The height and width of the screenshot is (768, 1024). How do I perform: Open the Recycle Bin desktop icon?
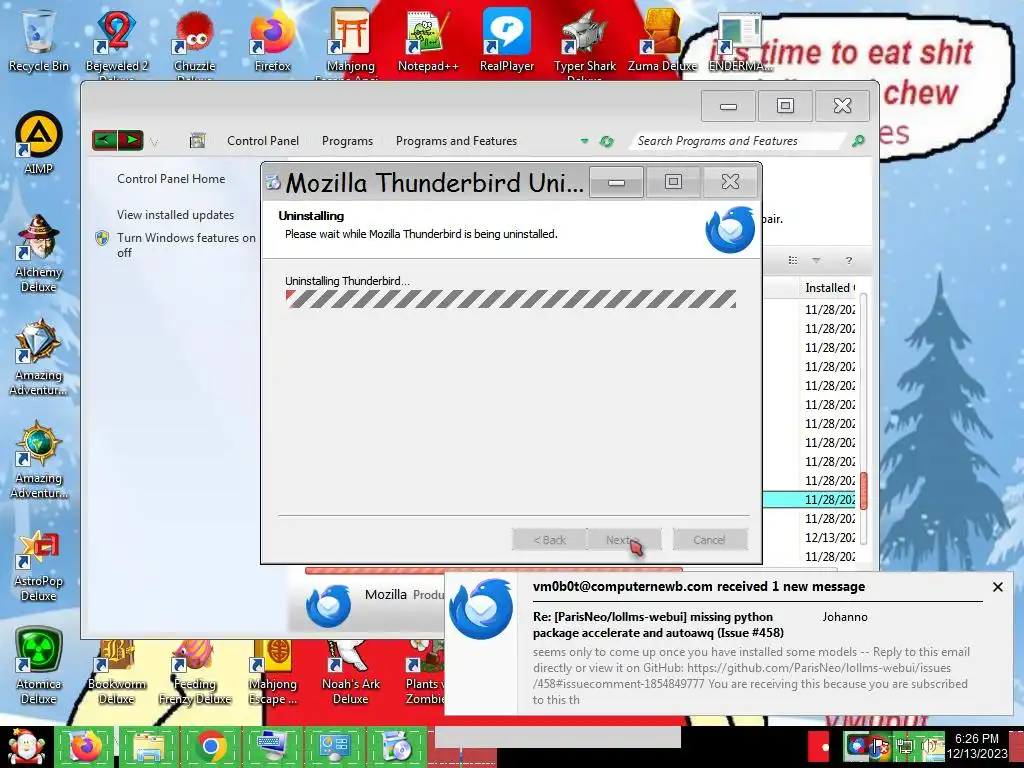39,40
